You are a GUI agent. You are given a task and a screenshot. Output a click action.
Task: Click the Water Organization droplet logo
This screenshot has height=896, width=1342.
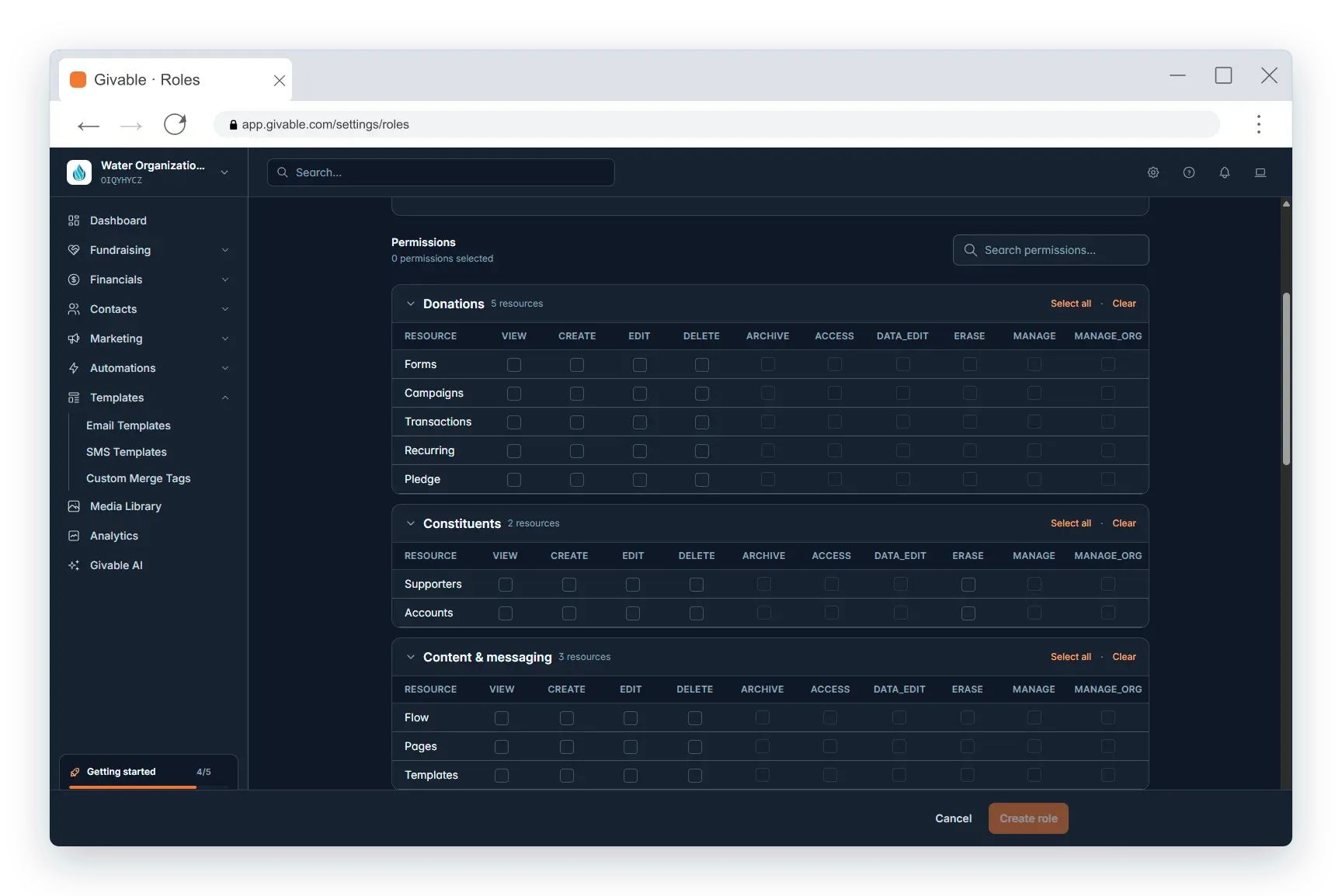point(79,172)
